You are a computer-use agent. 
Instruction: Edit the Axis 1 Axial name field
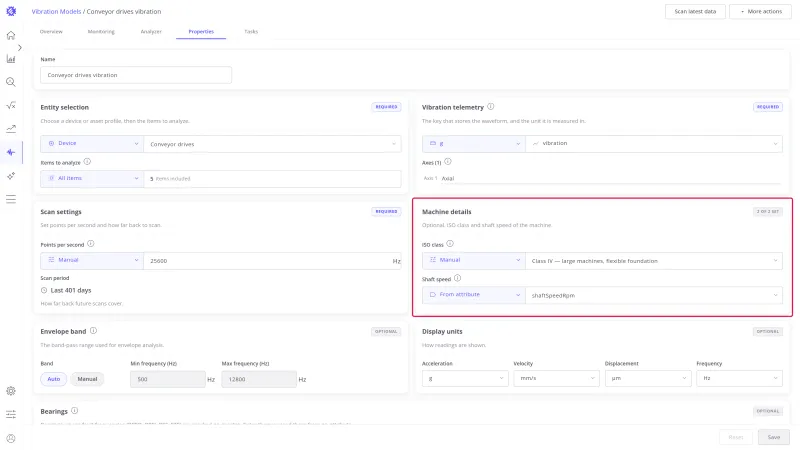[x=610, y=179]
